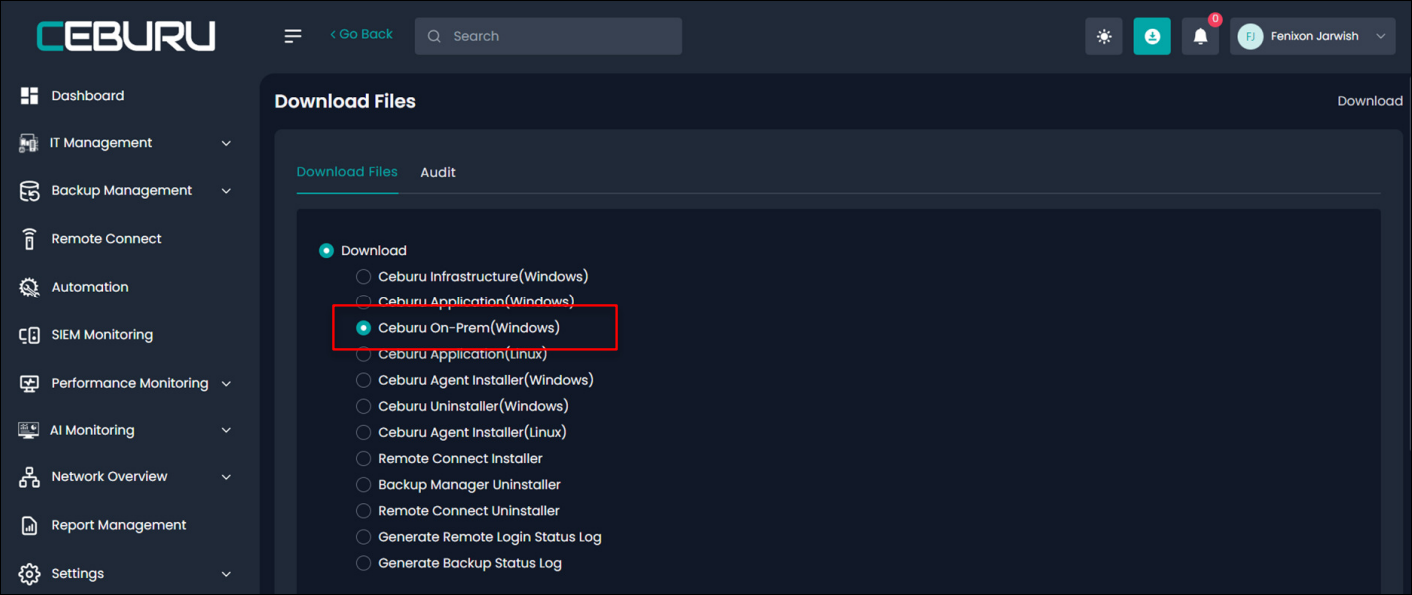Image resolution: width=1412 pixels, height=595 pixels.
Task: Click the Network Overview topology icon
Action: pos(29,477)
